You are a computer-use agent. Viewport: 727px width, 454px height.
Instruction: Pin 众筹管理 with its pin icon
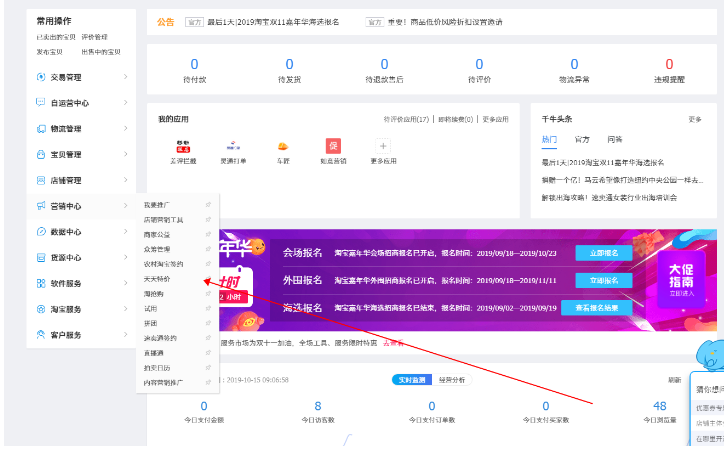point(208,249)
